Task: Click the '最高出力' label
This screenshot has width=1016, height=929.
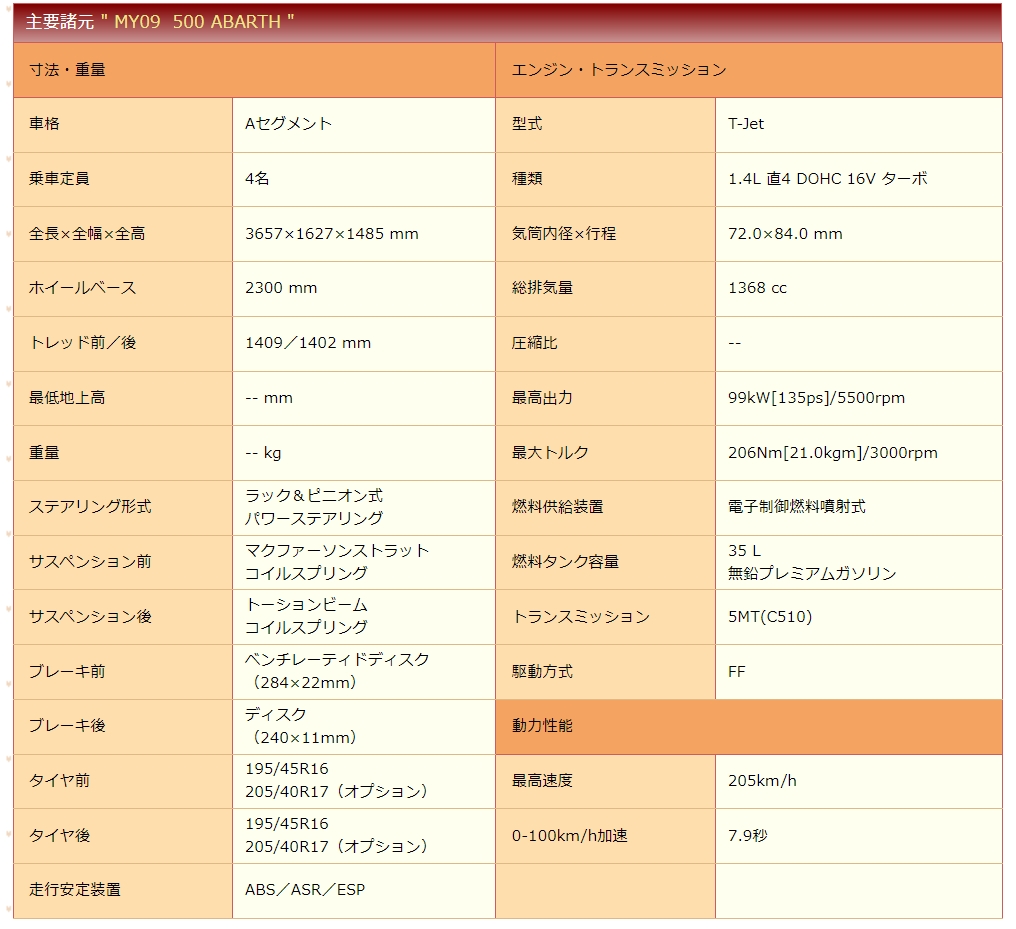Action: [x=542, y=398]
